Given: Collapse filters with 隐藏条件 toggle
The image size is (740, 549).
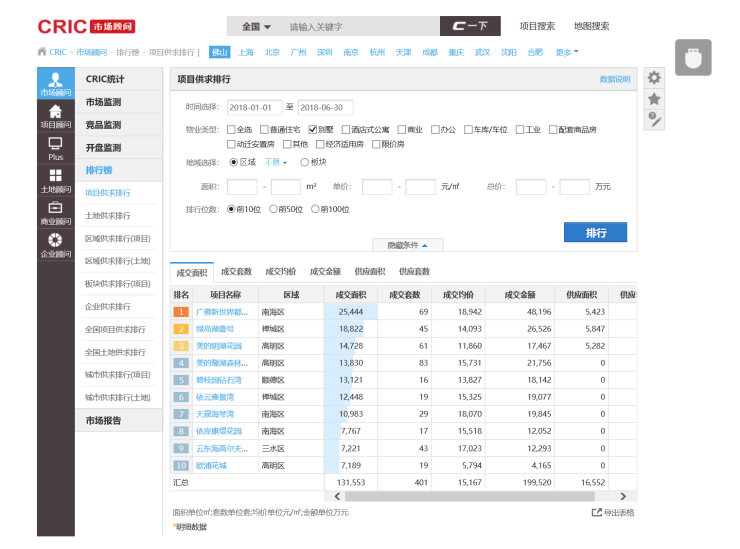Looking at the screenshot, I should click(x=406, y=245).
